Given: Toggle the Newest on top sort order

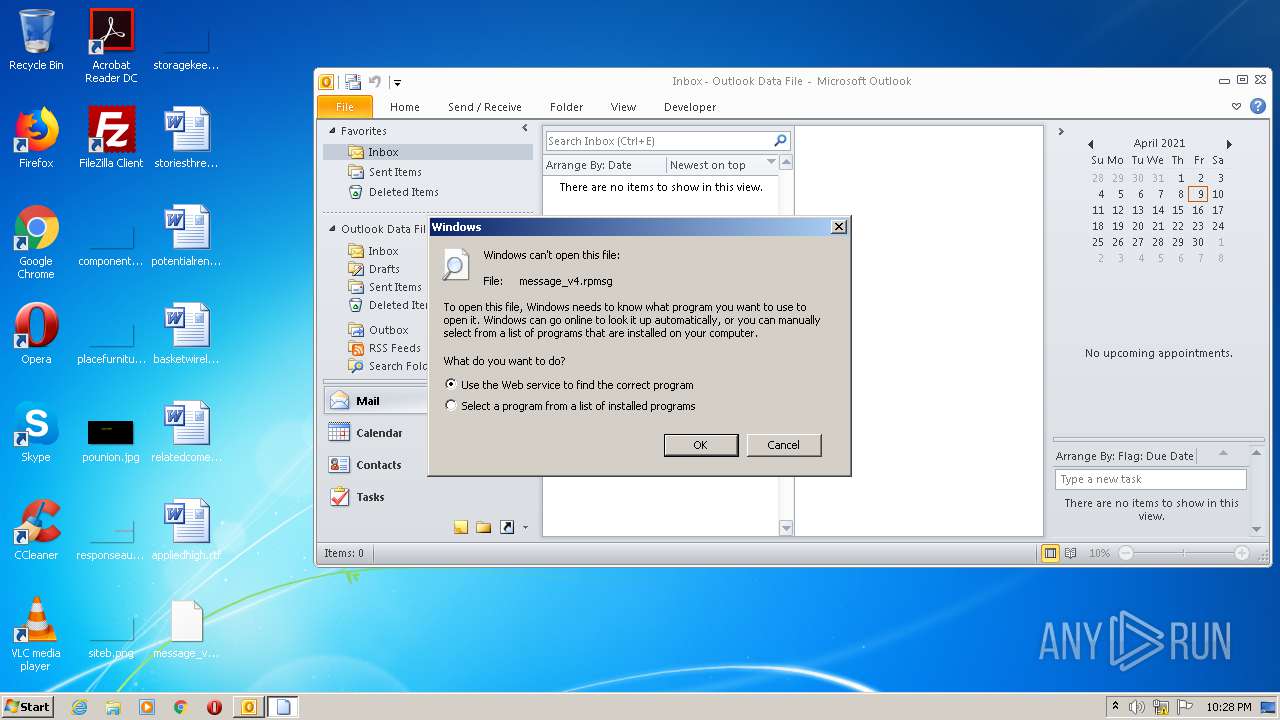Looking at the screenshot, I should pyautogui.click(x=723, y=165).
